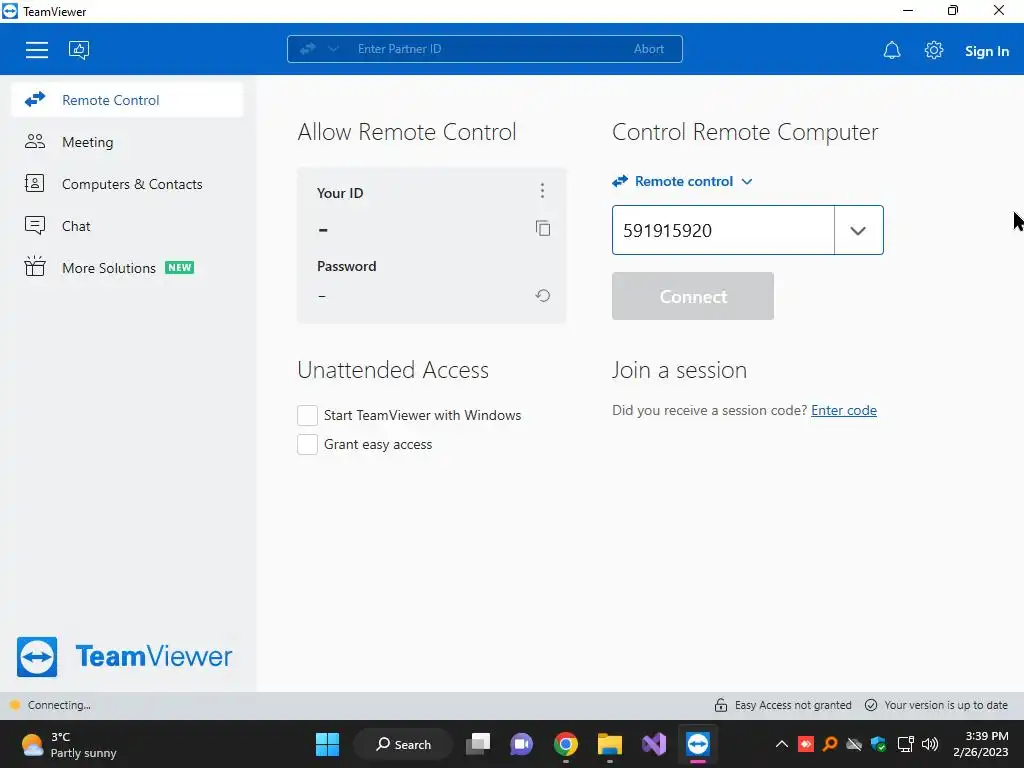Click the Easy Access padlock icon

(720, 705)
